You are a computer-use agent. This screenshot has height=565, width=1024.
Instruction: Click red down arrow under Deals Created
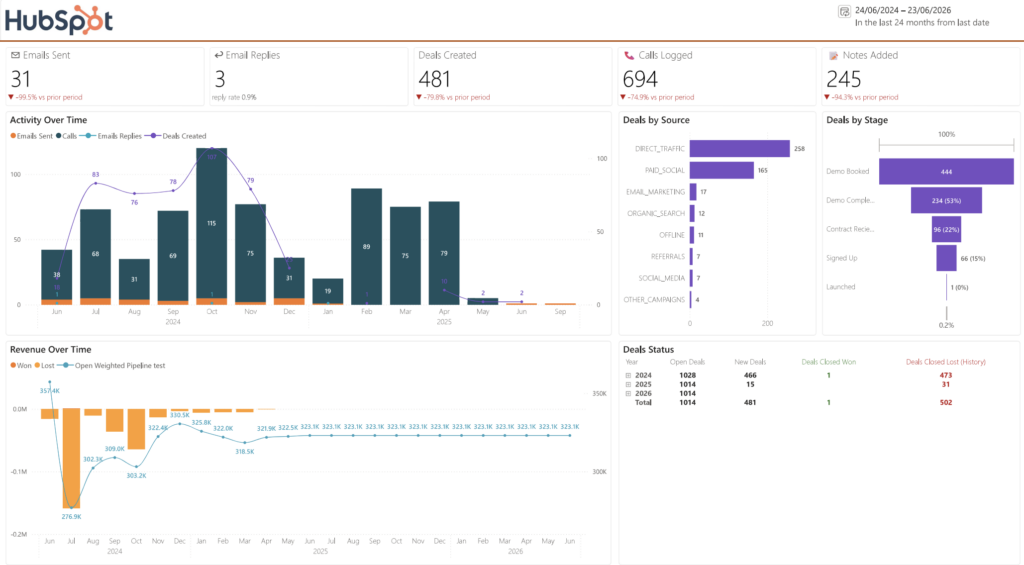(419, 97)
